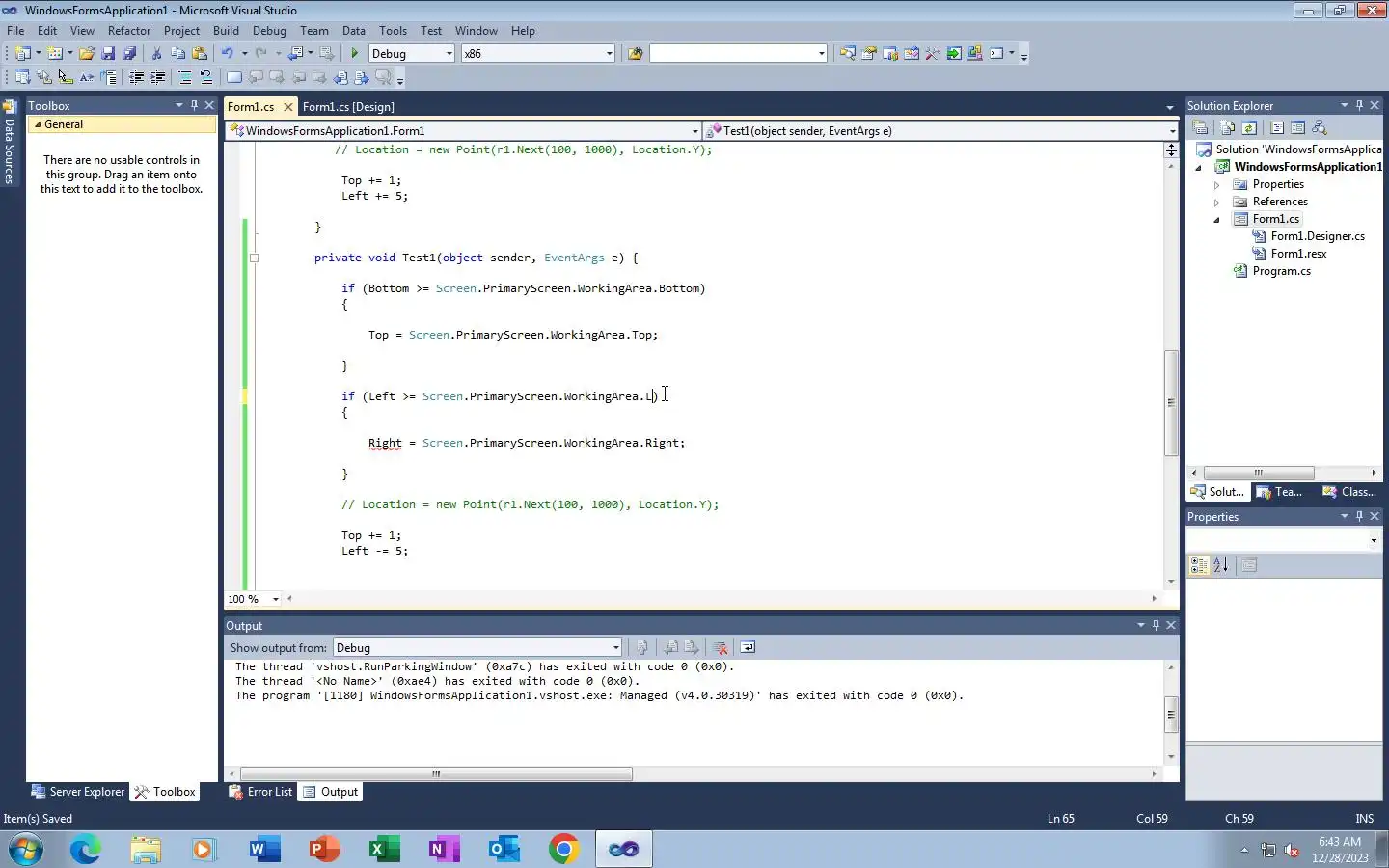Switch to the Server Explorer tab

coord(78,792)
